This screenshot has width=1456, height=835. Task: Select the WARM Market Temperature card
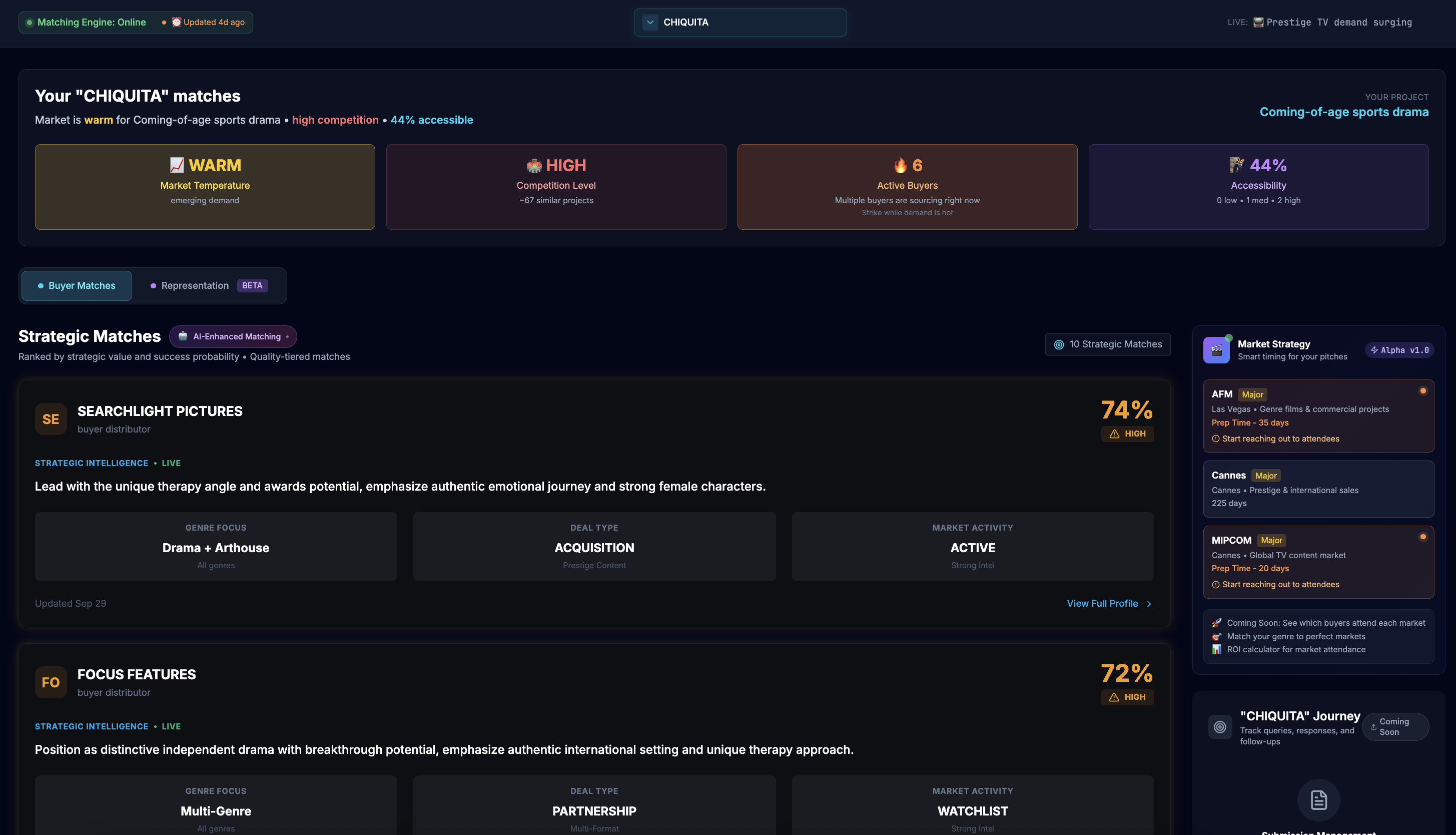point(205,187)
